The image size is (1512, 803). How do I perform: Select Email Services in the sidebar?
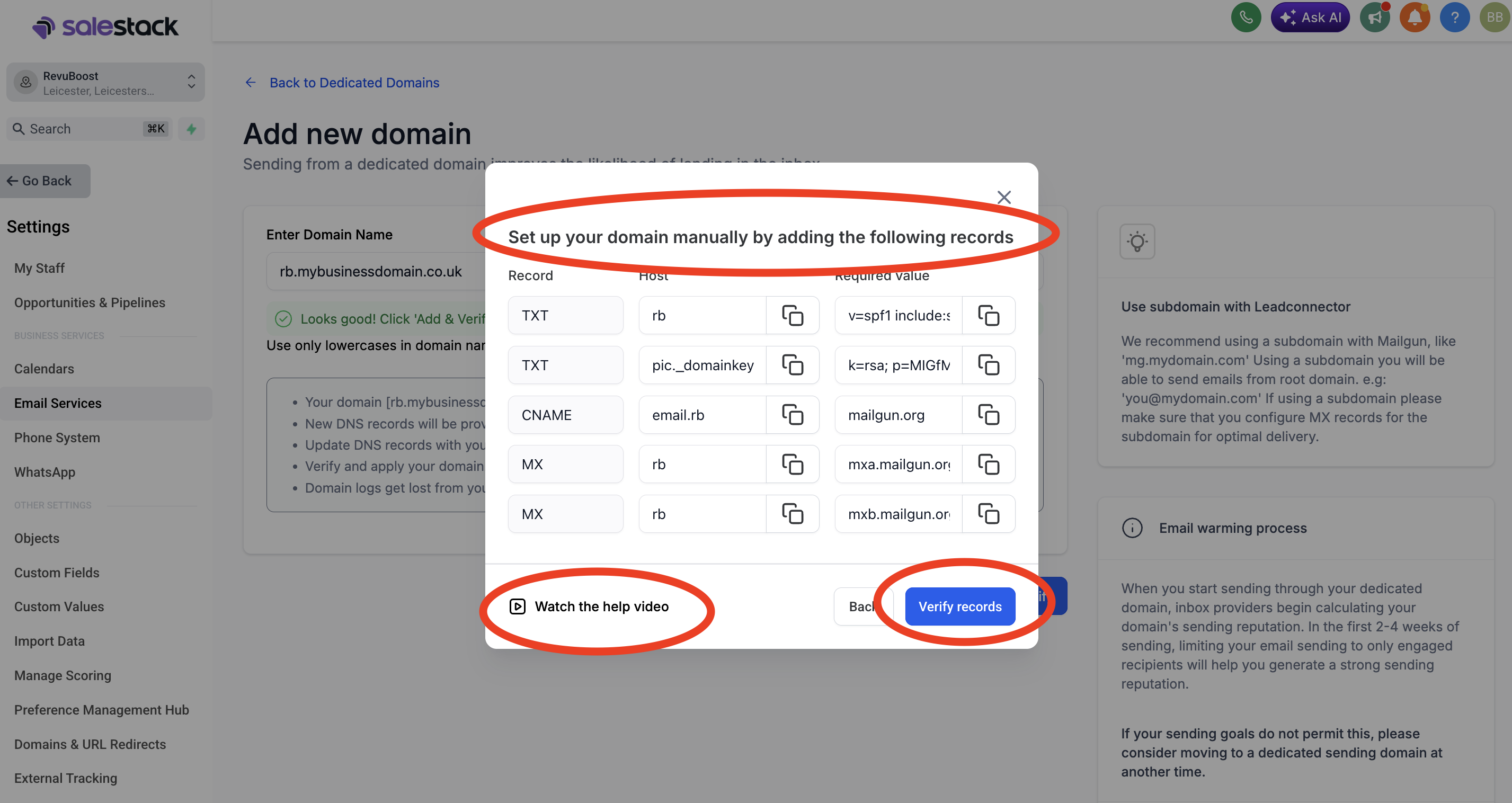point(105,403)
